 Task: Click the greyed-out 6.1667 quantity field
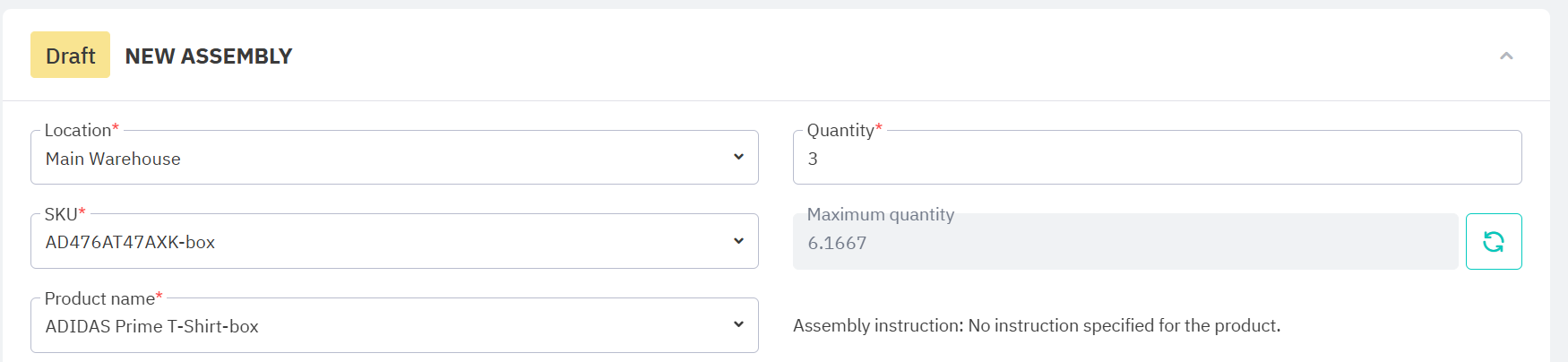coord(1124,243)
